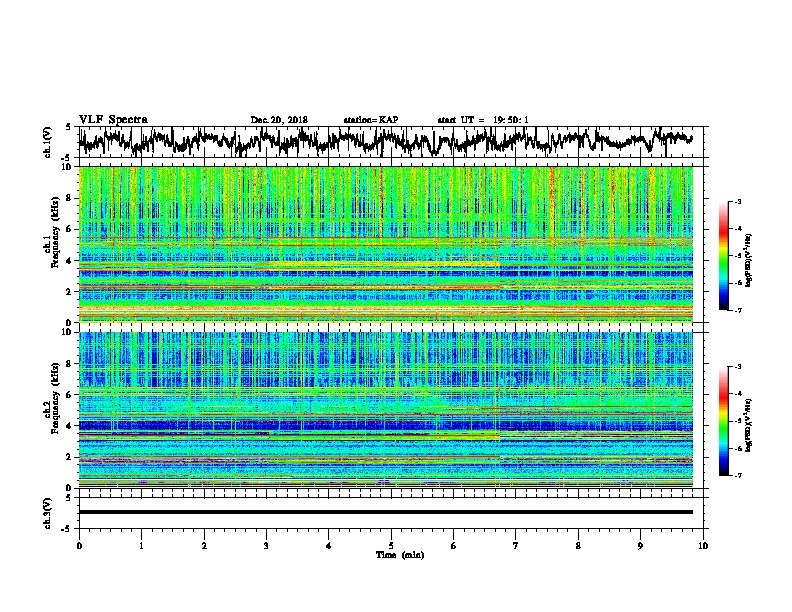Click the "ch.2 Frequency (kHz)" axis label
The height and width of the screenshot is (612, 792).
tap(51, 398)
